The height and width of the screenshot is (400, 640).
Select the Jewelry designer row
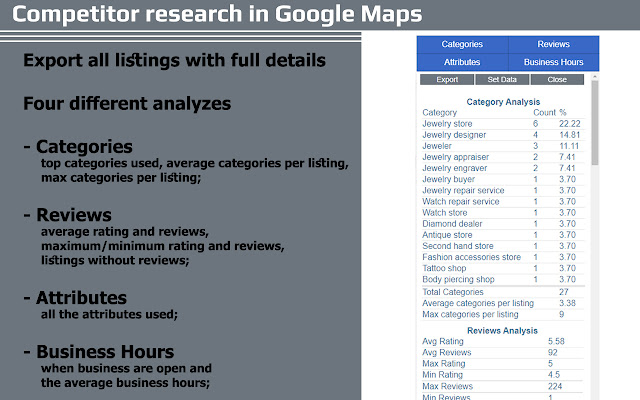click(x=502, y=135)
